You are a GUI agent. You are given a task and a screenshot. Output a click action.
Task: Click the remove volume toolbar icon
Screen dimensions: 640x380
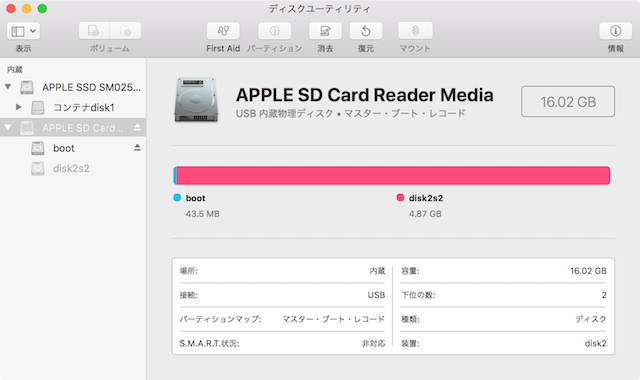(x=125, y=31)
